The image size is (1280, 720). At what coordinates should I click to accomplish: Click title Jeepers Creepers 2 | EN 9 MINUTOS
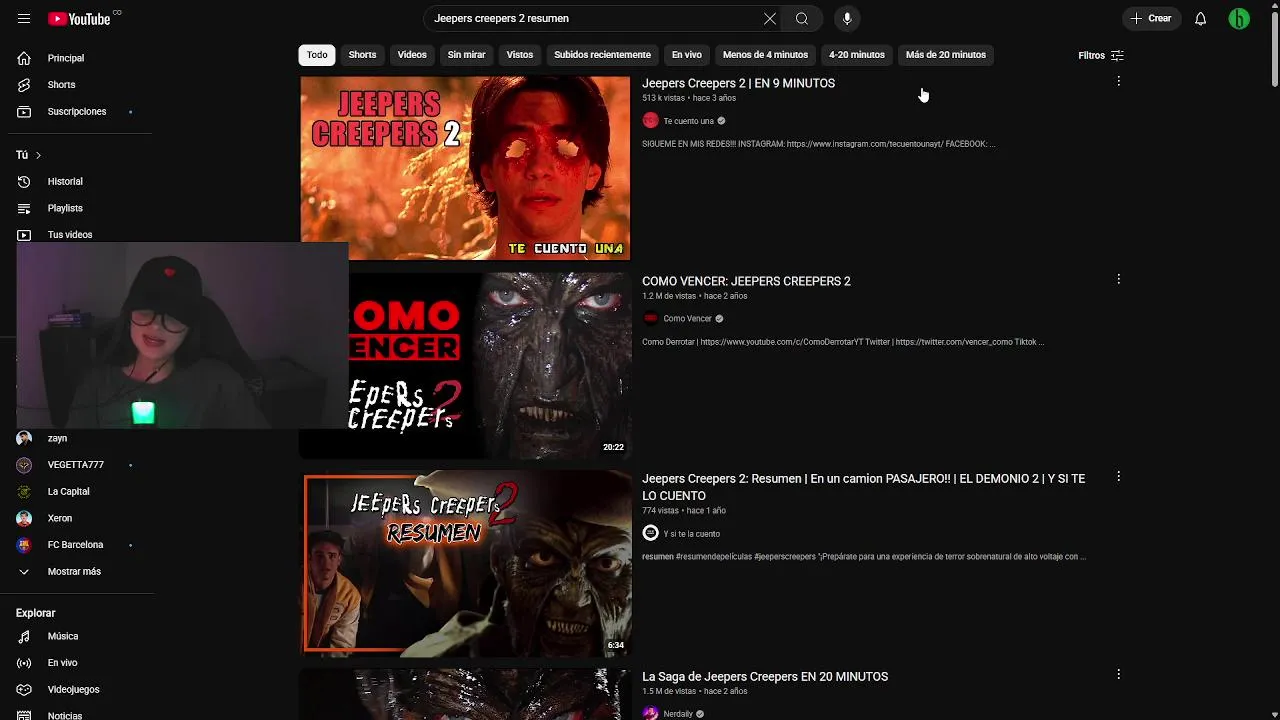pyautogui.click(x=738, y=83)
